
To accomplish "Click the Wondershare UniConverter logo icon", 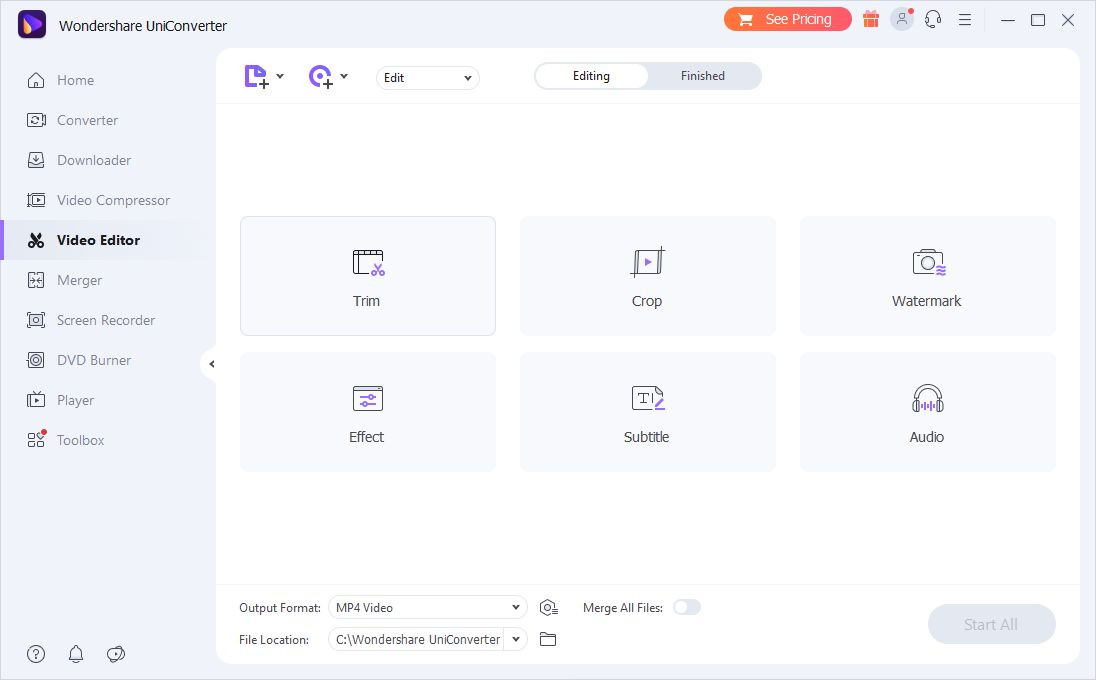I will tap(31, 25).
